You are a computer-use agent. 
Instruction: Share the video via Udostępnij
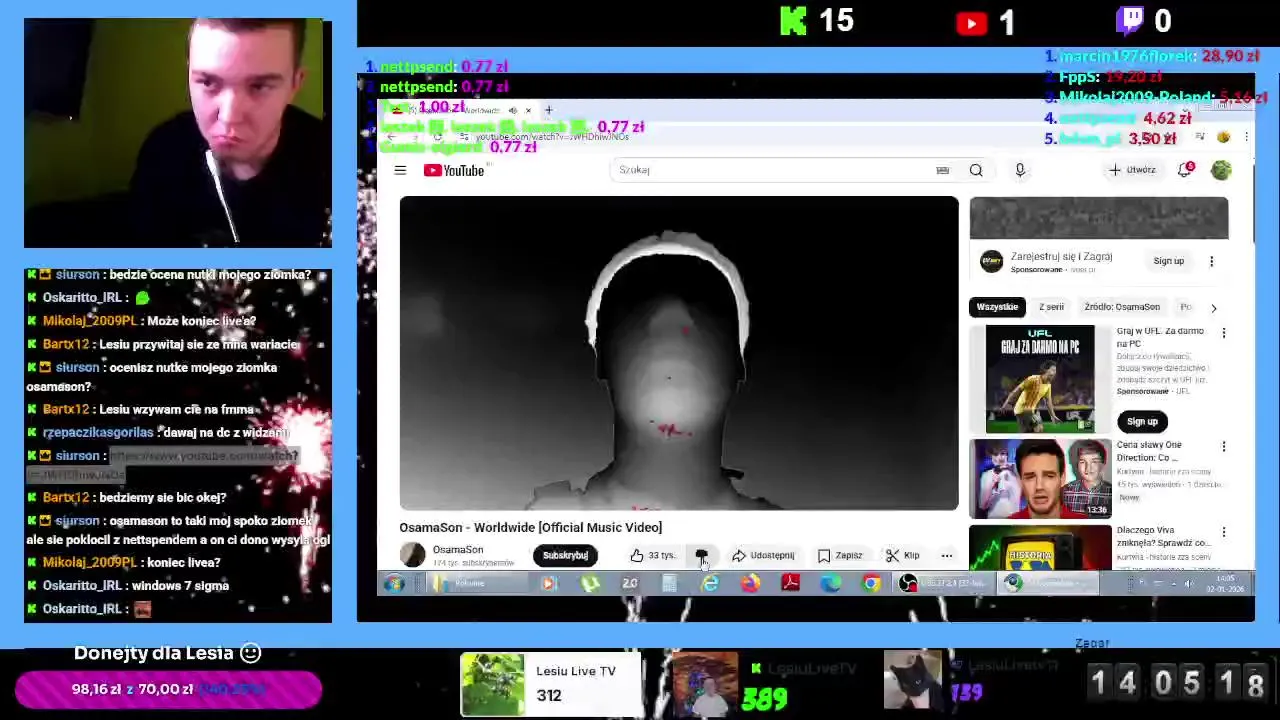pos(763,555)
